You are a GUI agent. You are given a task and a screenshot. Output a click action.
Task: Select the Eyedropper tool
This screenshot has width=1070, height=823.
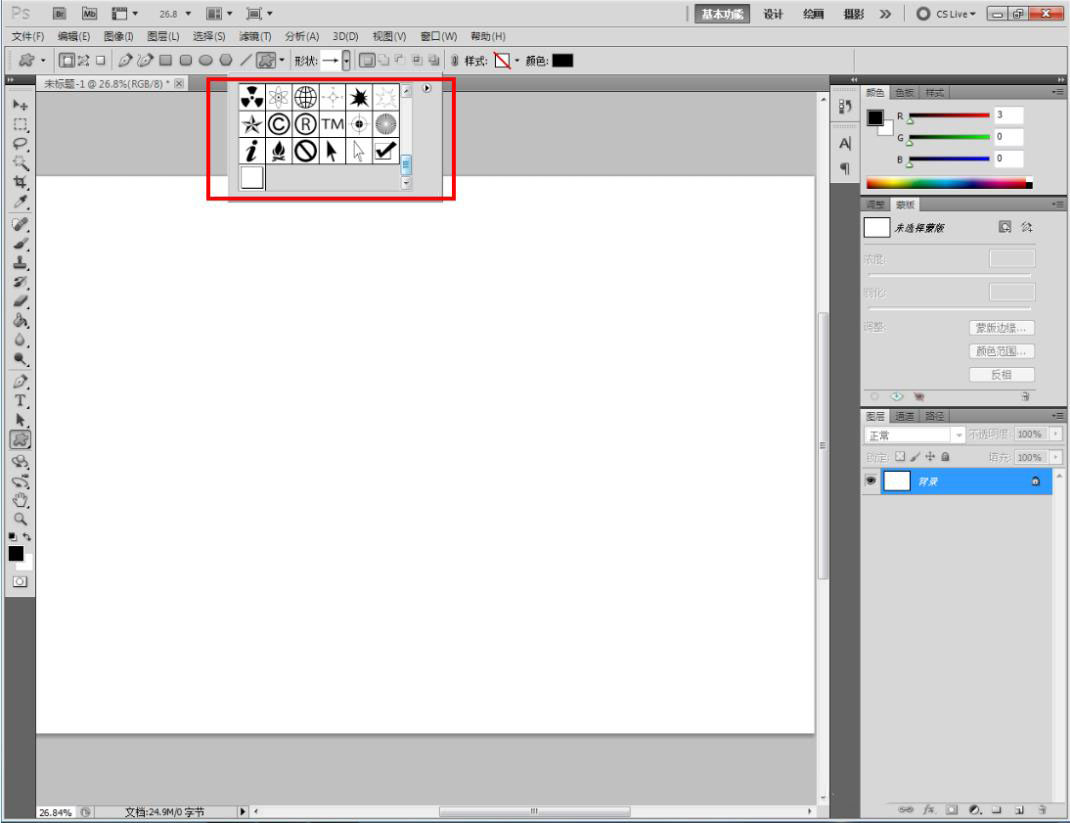coord(20,201)
